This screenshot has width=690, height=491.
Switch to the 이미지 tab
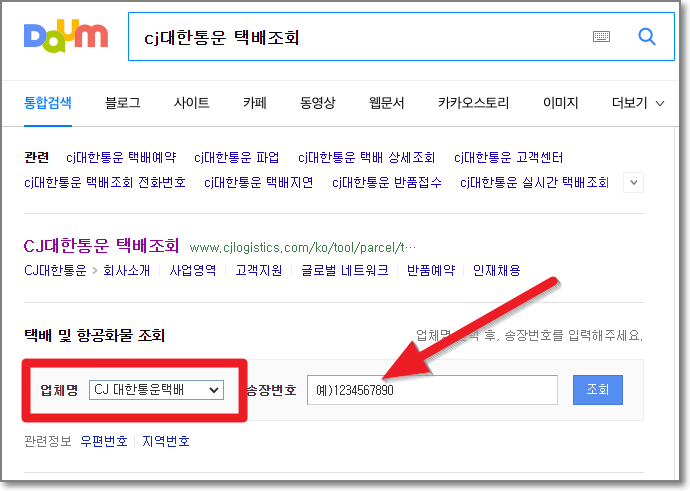point(560,103)
